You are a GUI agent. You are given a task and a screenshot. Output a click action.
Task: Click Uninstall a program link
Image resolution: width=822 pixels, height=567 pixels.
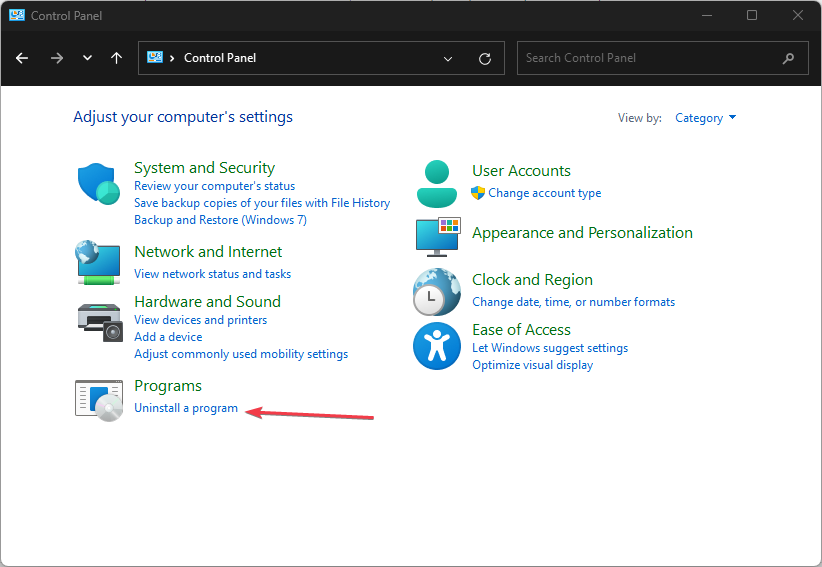pos(186,408)
